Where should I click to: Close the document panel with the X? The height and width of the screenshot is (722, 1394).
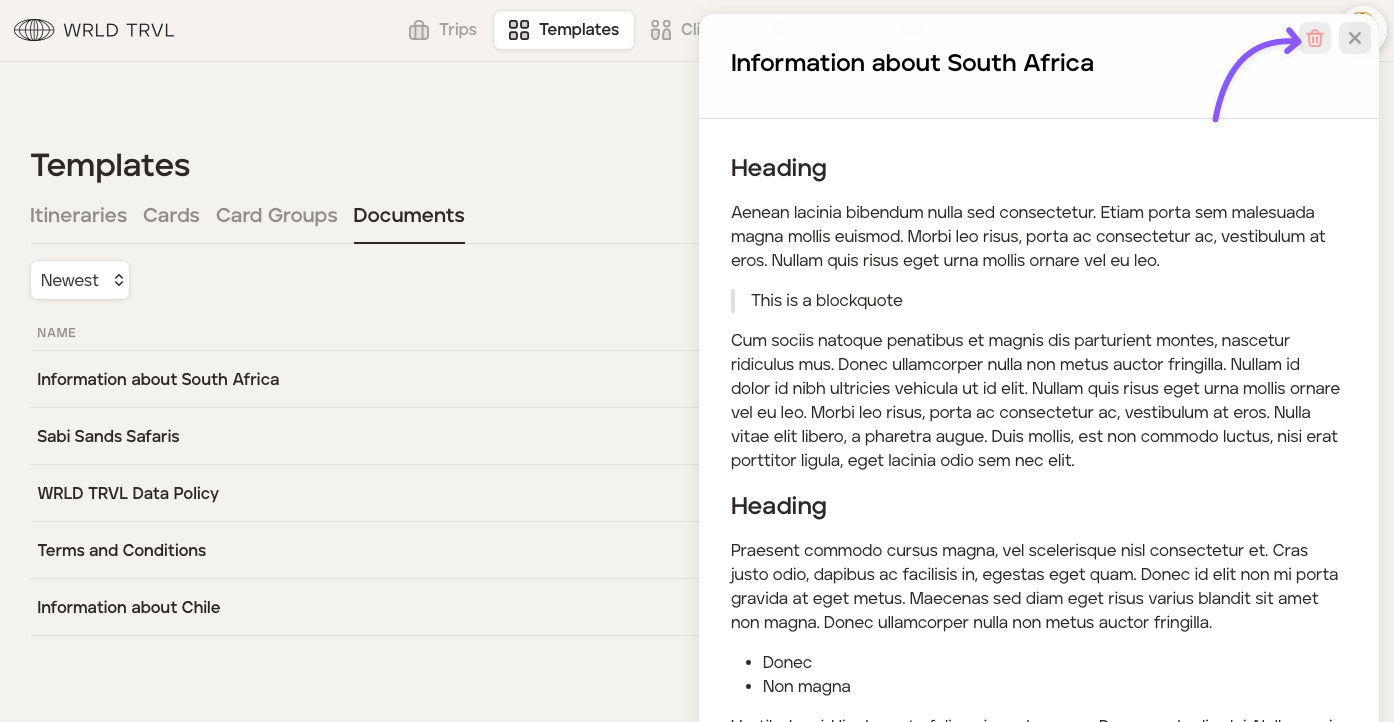1355,38
